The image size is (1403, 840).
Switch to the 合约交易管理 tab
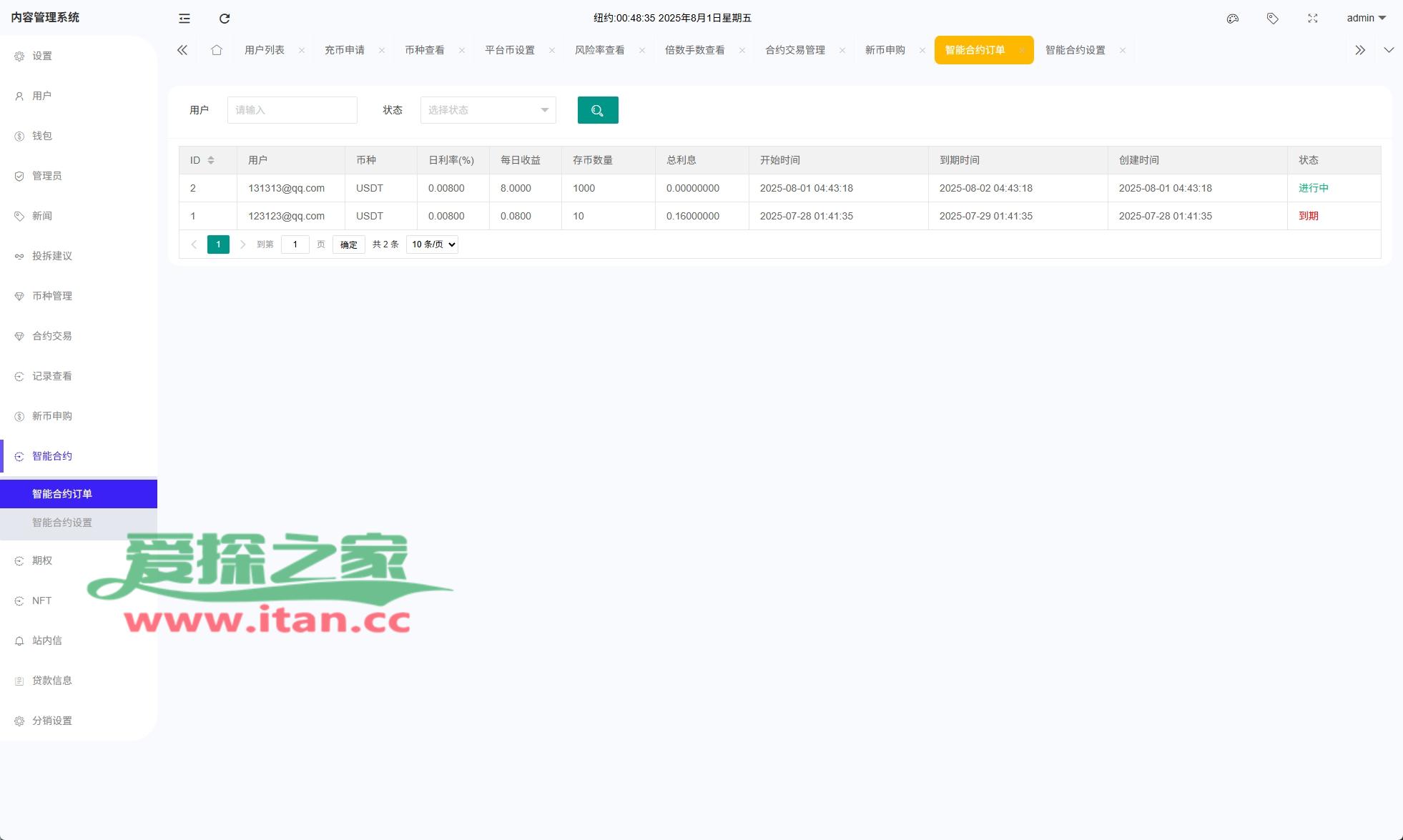pyautogui.click(x=794, y=50)
